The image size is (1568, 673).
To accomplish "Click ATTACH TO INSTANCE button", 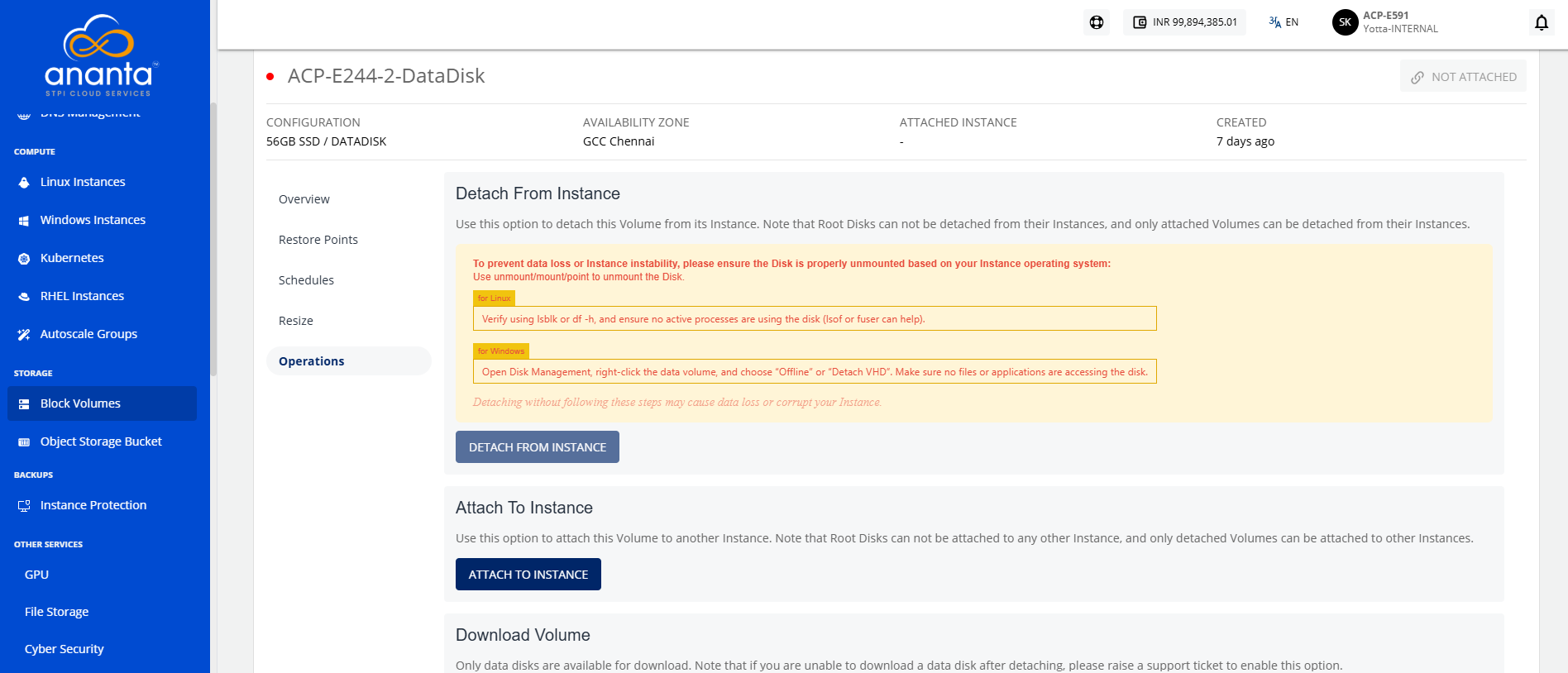I will point(528,575).
